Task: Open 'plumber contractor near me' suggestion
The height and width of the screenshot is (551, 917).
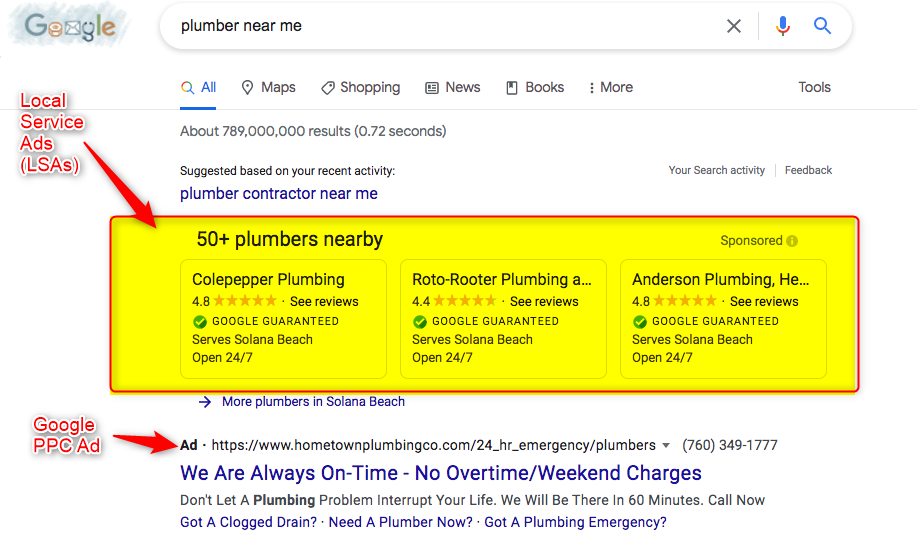Action: point(279,194)
